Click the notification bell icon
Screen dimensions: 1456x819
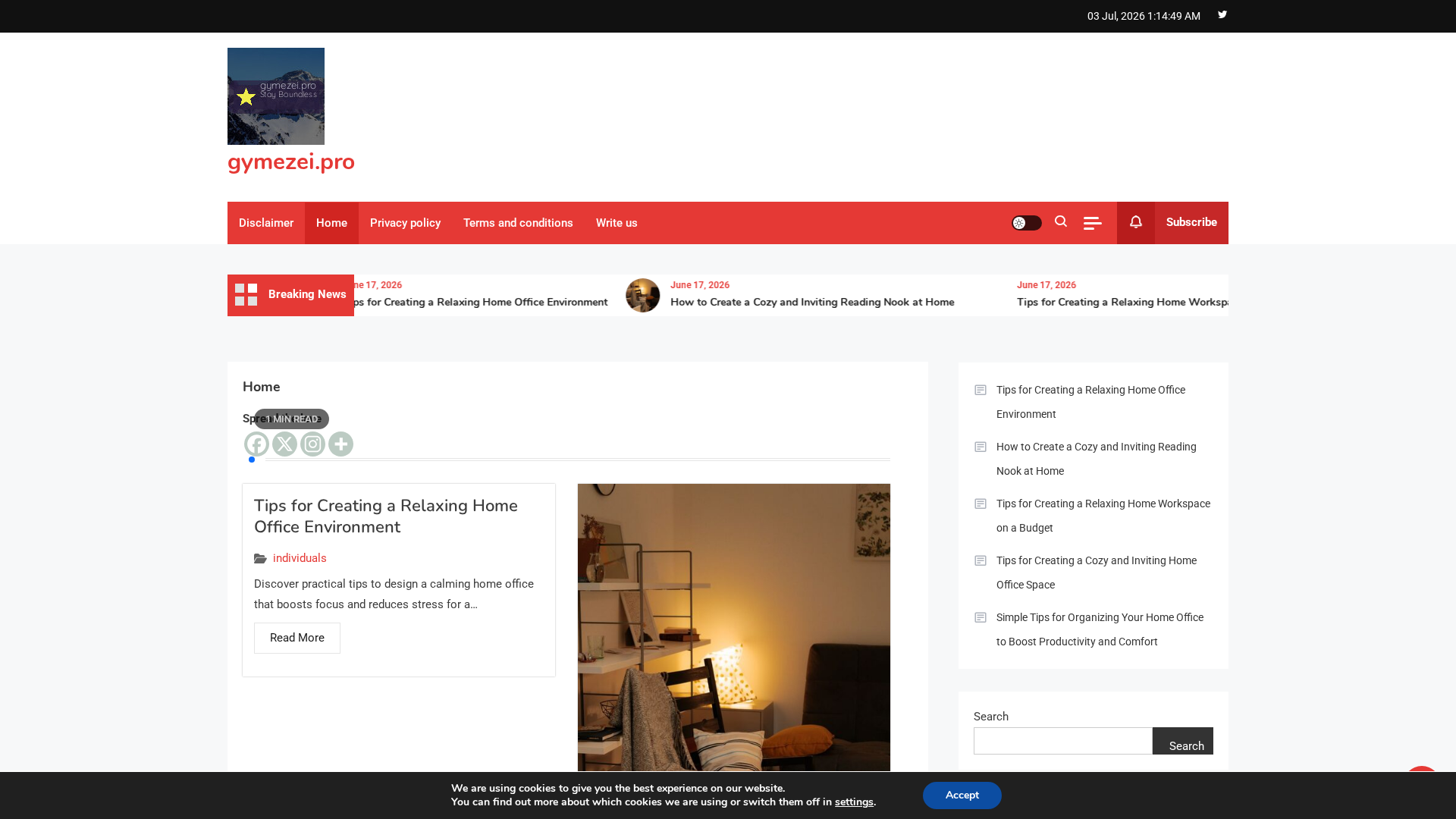[x=1136, y=222]
